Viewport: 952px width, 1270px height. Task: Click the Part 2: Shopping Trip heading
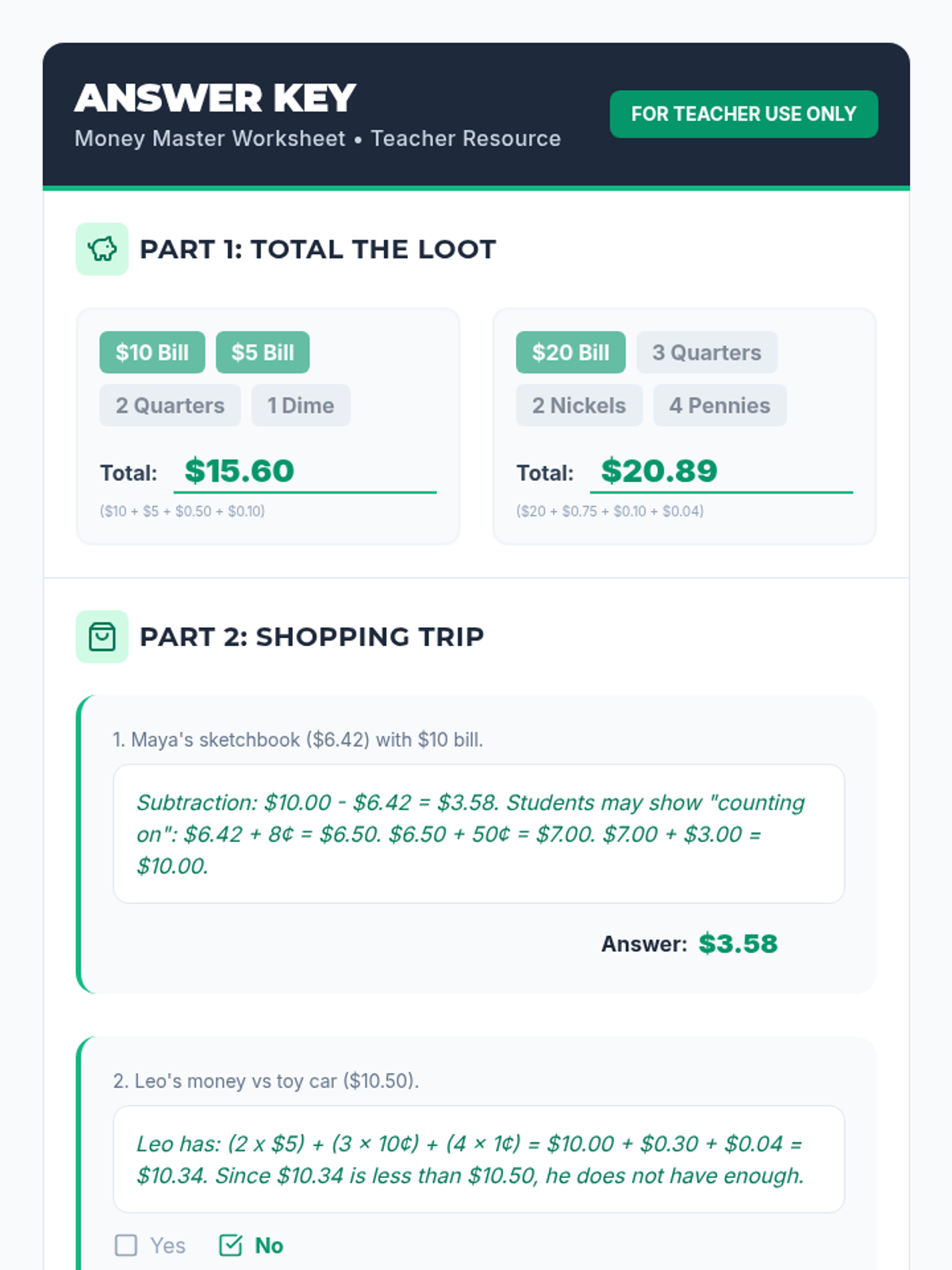312,637
